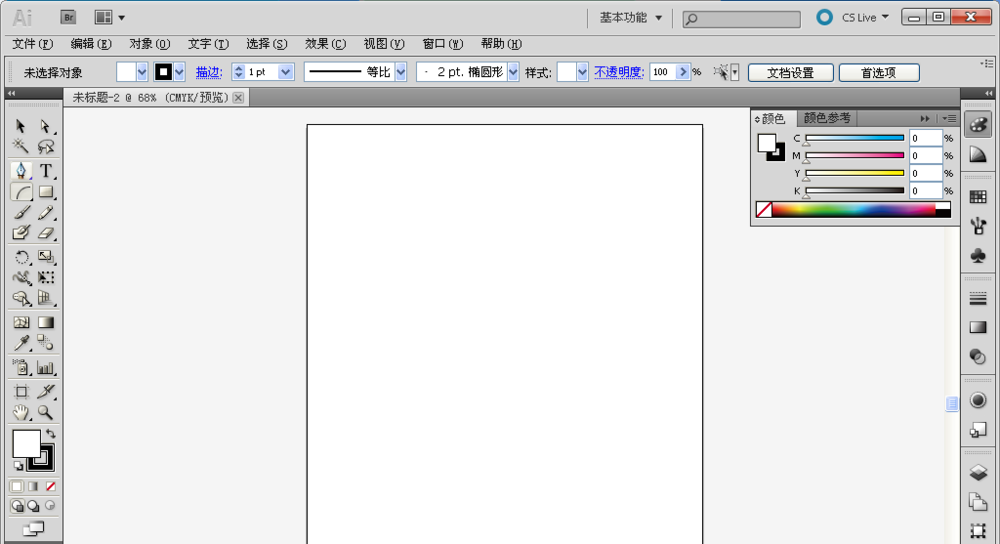Set paint mode to Gradient
1000x544 pixels.
[33, 486]
